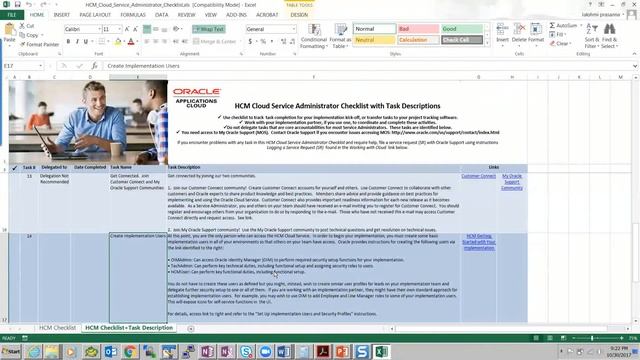The width and height of the screenshot is (640, 360).
Task: Increase decimal places
Action: coord(284,41)
